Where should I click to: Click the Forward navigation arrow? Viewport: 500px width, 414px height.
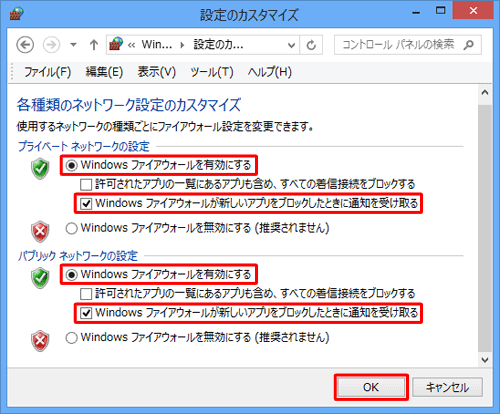point(51,45)
